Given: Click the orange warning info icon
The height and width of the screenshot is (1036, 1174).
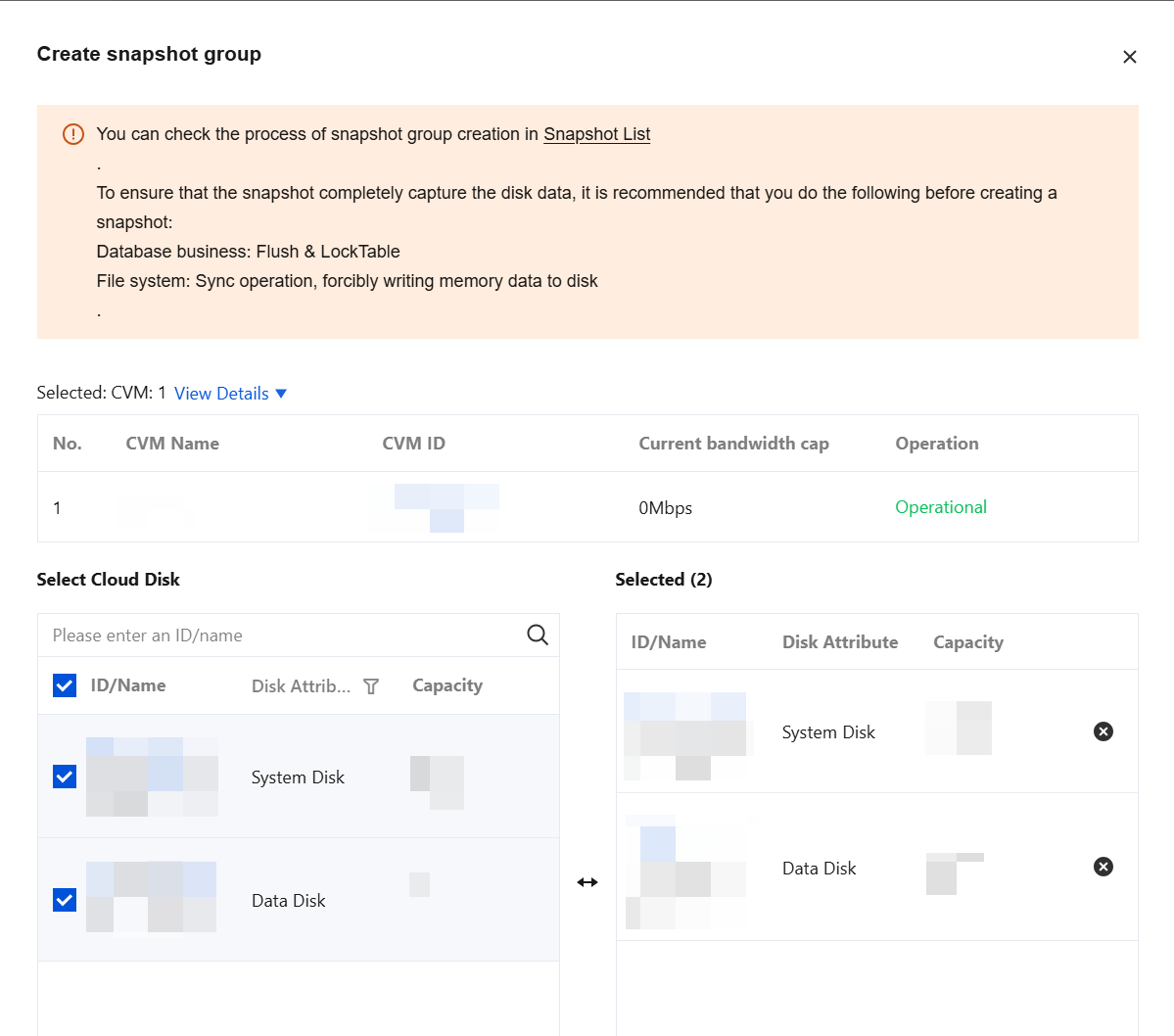Looking at the screenshot, I should (x=73, y=134).
